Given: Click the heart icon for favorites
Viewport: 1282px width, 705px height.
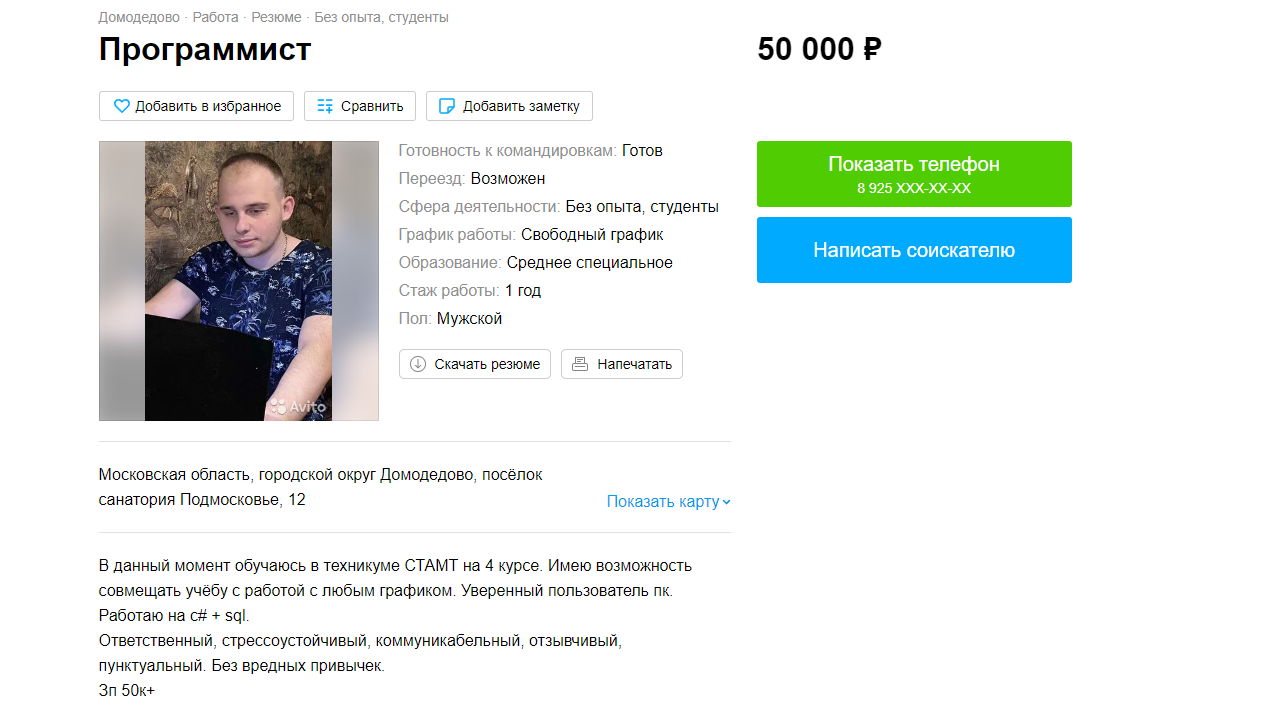Looking at the screenshot, I should click(x=121, y=106).
